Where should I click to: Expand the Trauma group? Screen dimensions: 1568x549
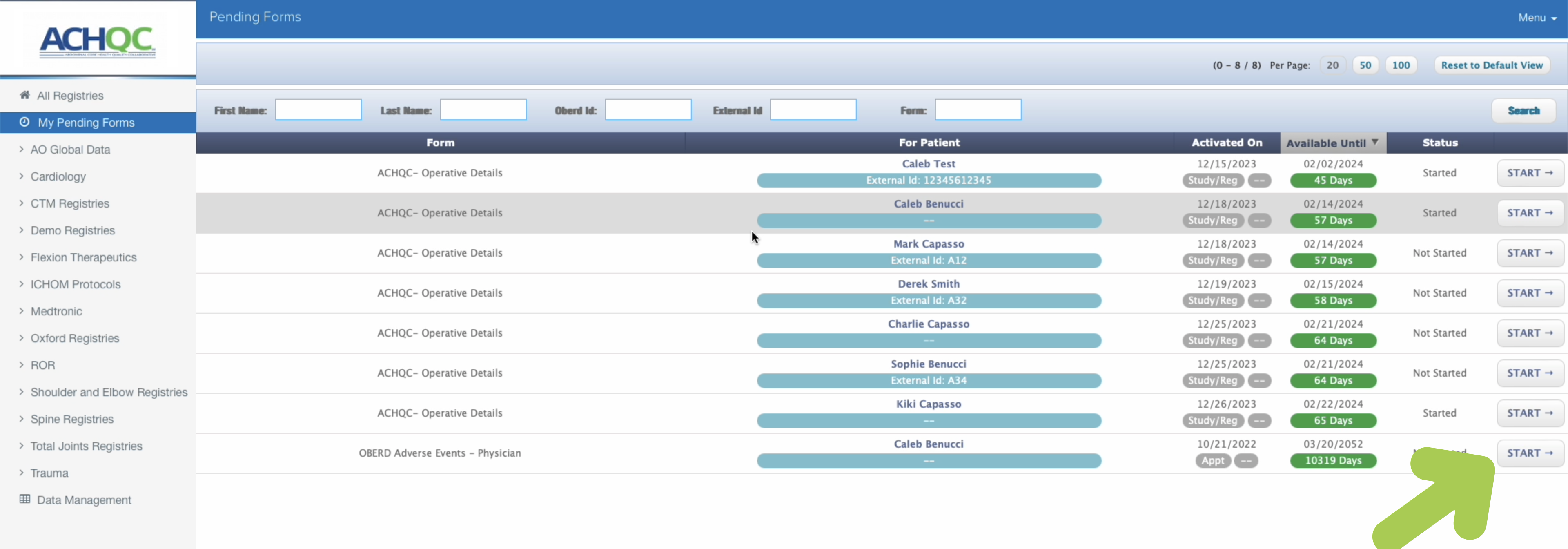pyautogui.click(x=49, y=473)
